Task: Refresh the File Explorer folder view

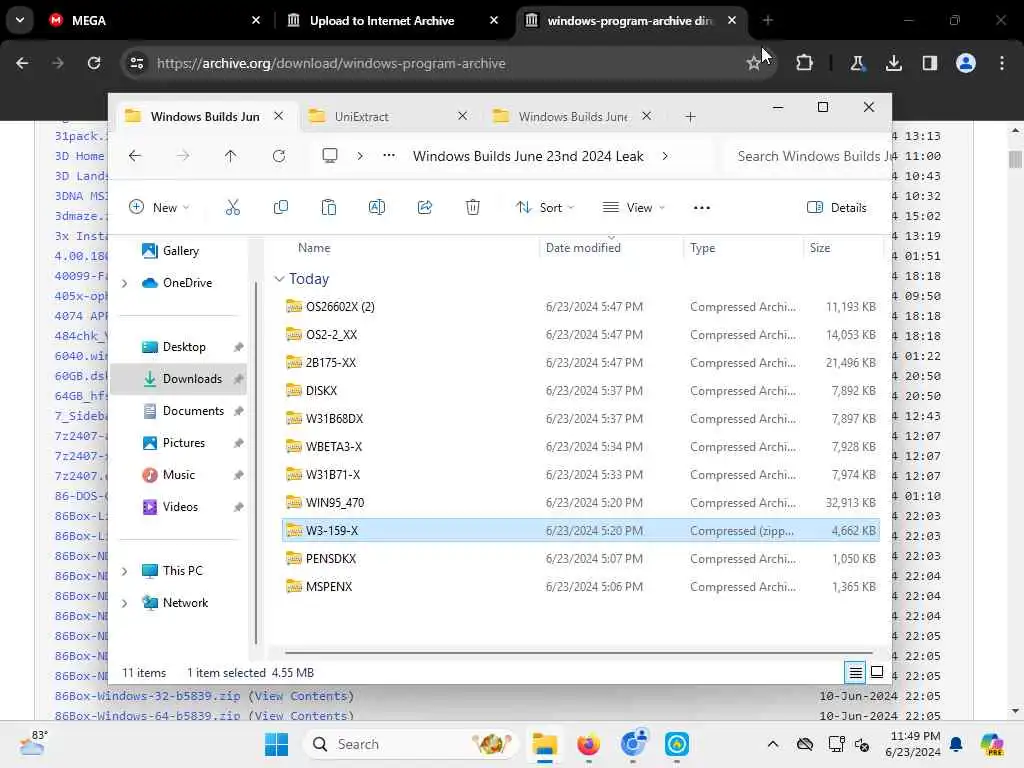Action: tap(279, 156)
